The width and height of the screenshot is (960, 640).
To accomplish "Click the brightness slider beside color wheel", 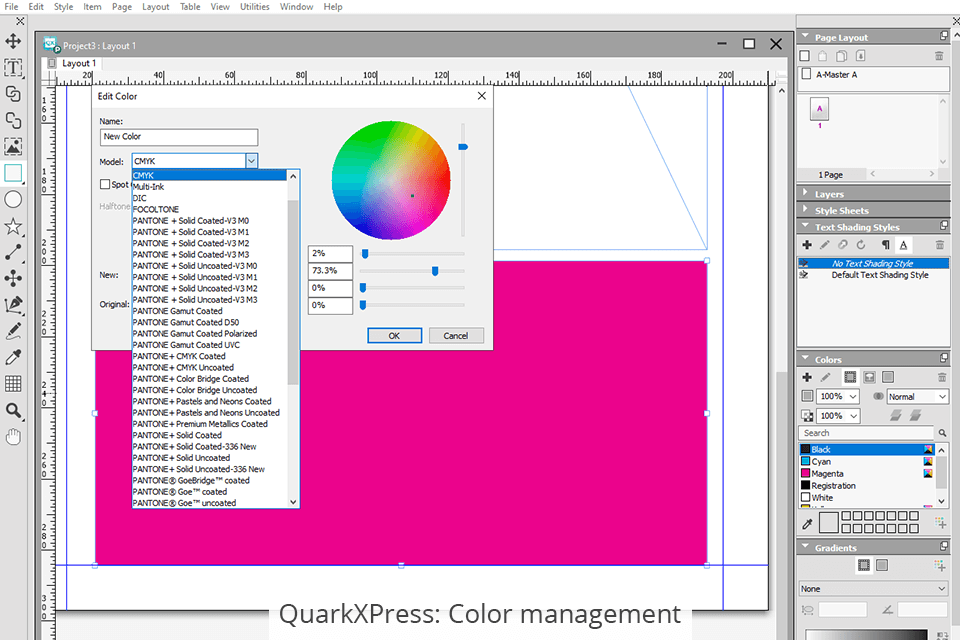I will [x=463, y=147].
